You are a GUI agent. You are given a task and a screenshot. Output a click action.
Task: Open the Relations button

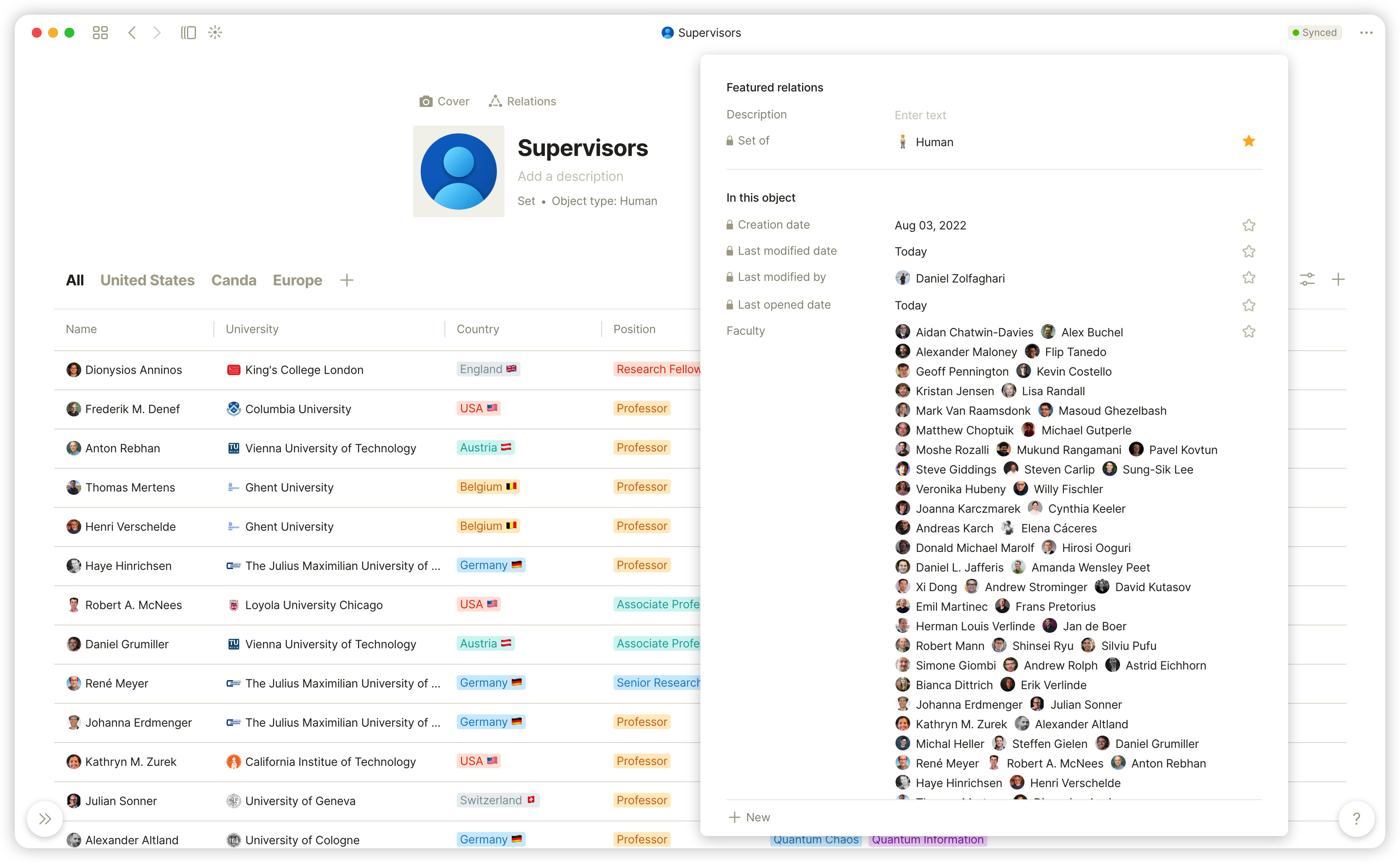(522, 101)
